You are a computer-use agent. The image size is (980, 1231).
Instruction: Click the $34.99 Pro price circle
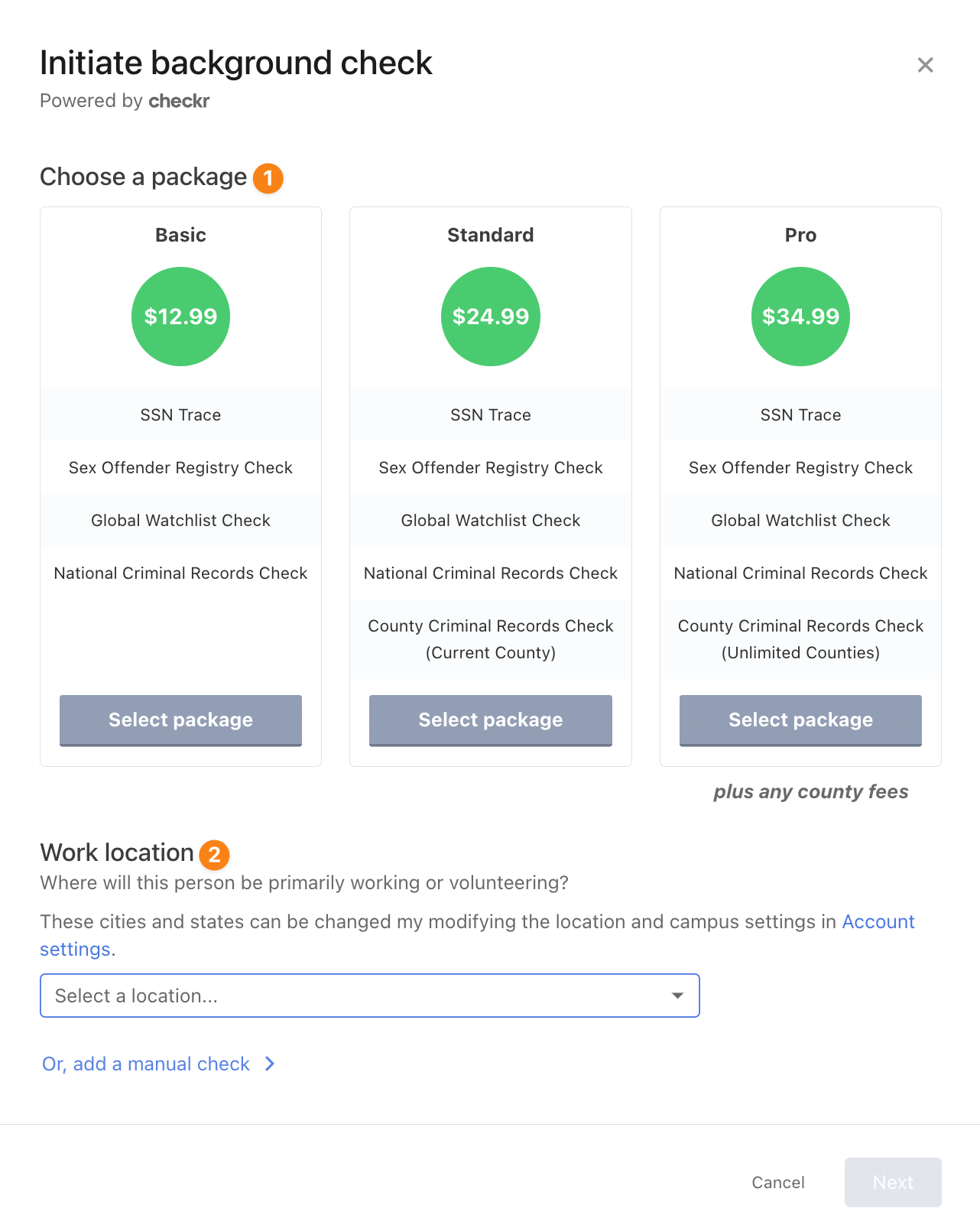pos(800,317)
